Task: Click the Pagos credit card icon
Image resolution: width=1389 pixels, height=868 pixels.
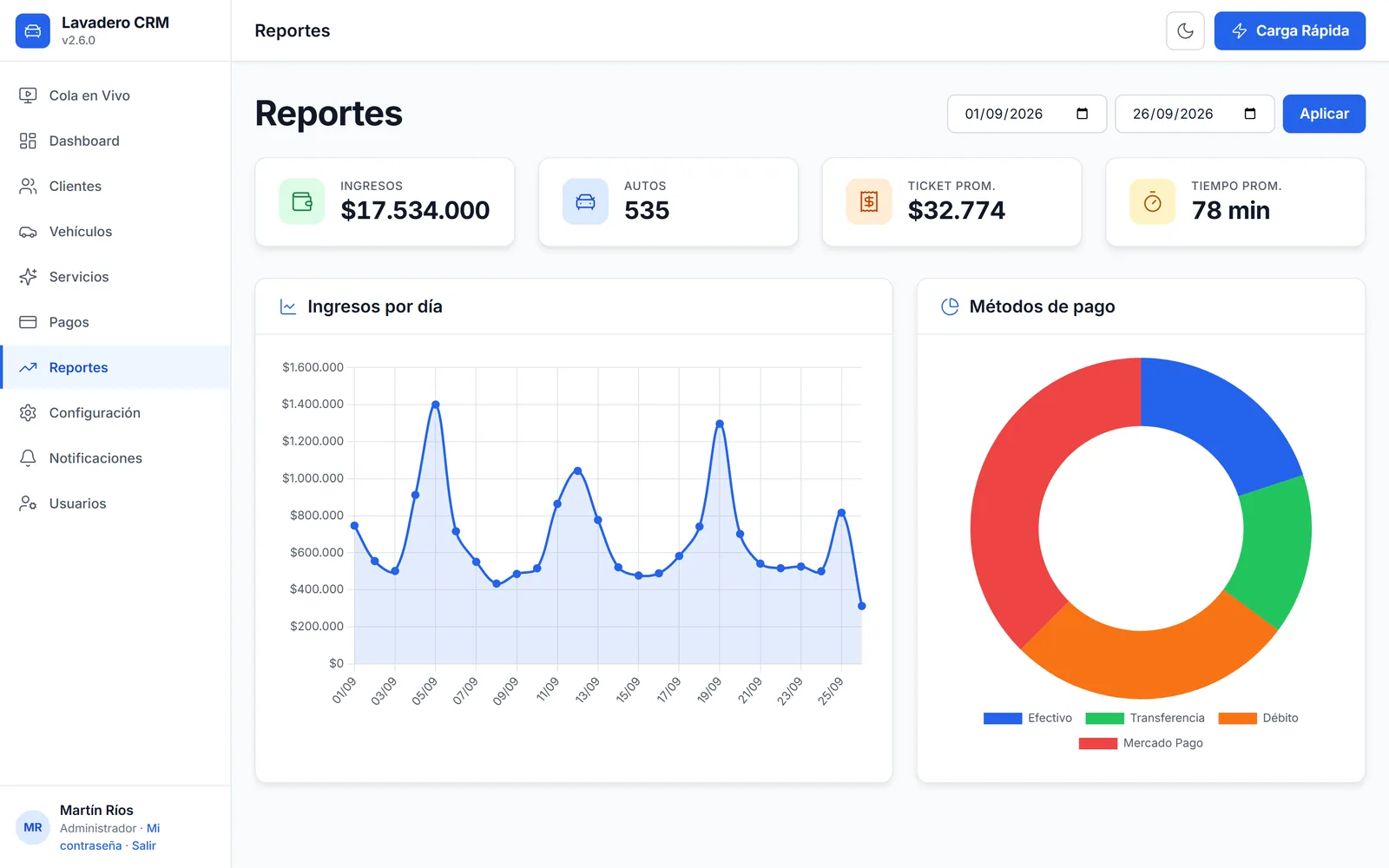Action: (28, 322)
